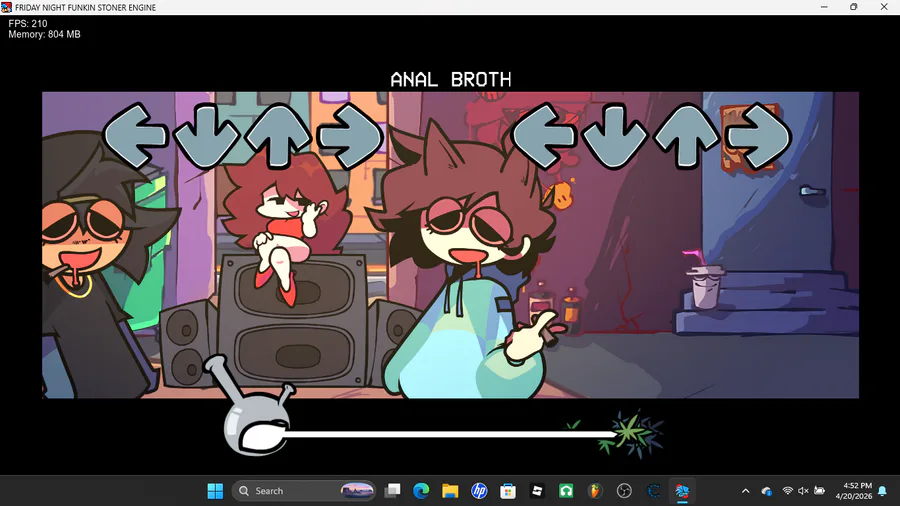The height and width of the screenshot is (506, 900).
Task: Click the battery status tray icon
Action: pos(820,491)
